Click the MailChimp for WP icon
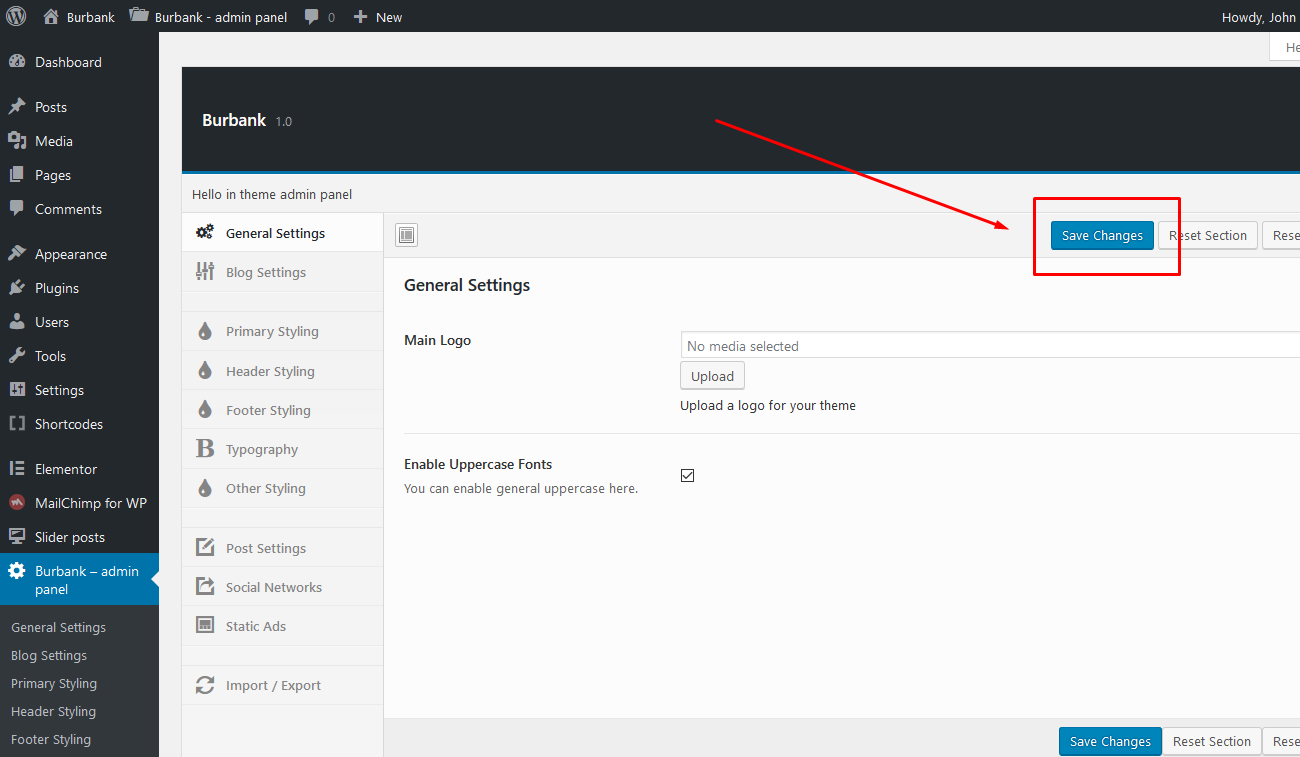 tap(17, 503)
